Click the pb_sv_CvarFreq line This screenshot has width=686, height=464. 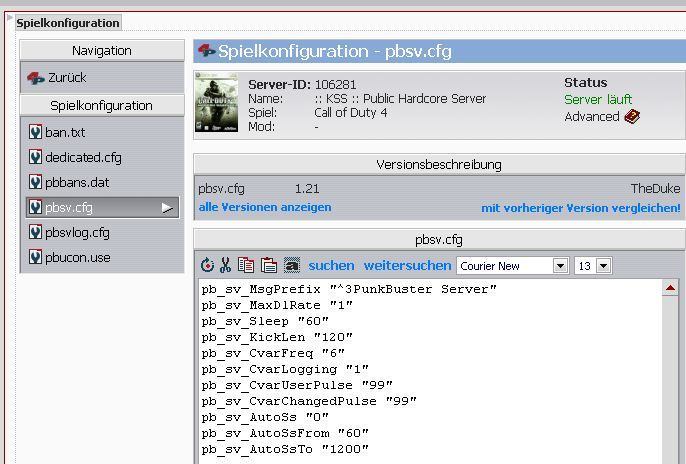pyautogui.click(x=273, y=353)
